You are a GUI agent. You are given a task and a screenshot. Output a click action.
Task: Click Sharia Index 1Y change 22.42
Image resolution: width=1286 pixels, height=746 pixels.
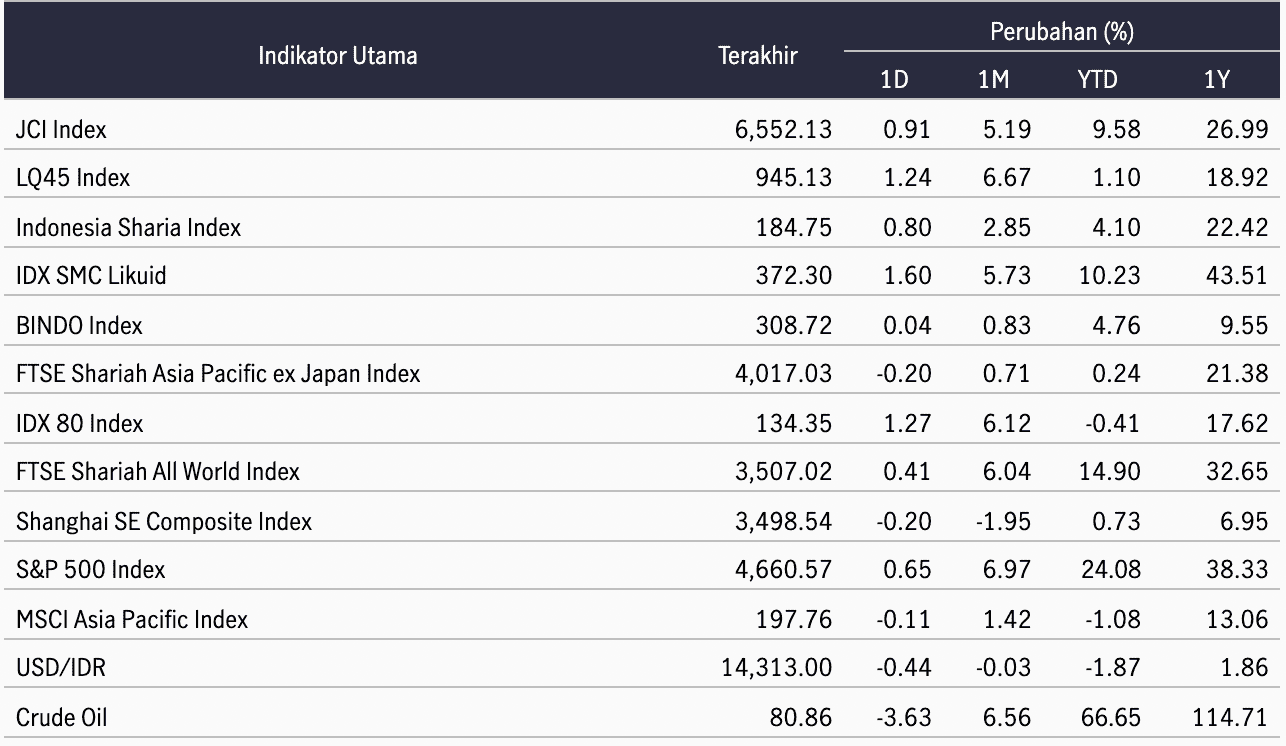coord(1237,227)
